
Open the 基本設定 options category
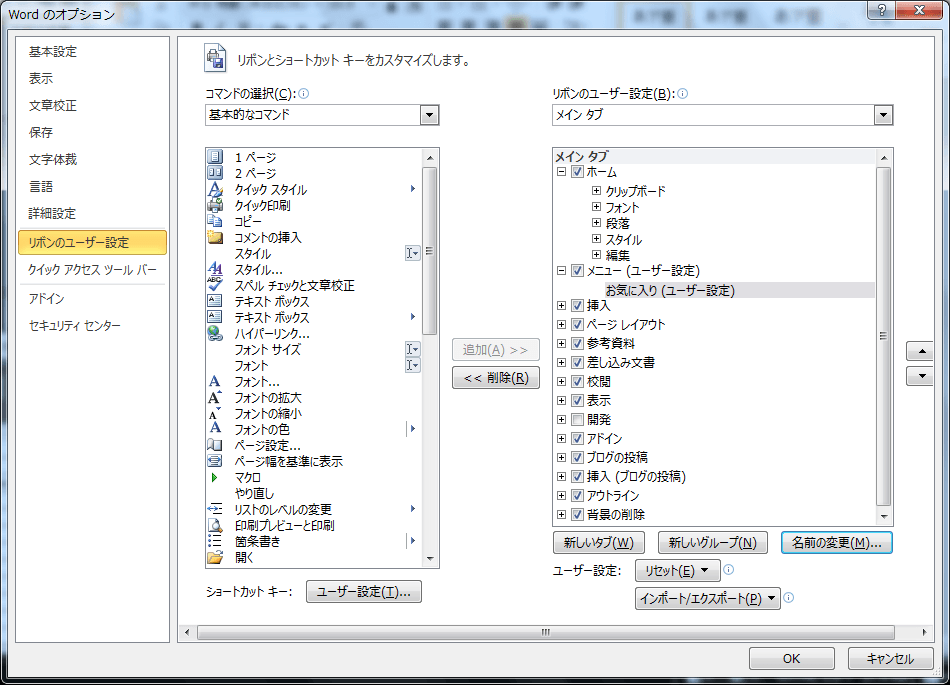coord(53,51)
